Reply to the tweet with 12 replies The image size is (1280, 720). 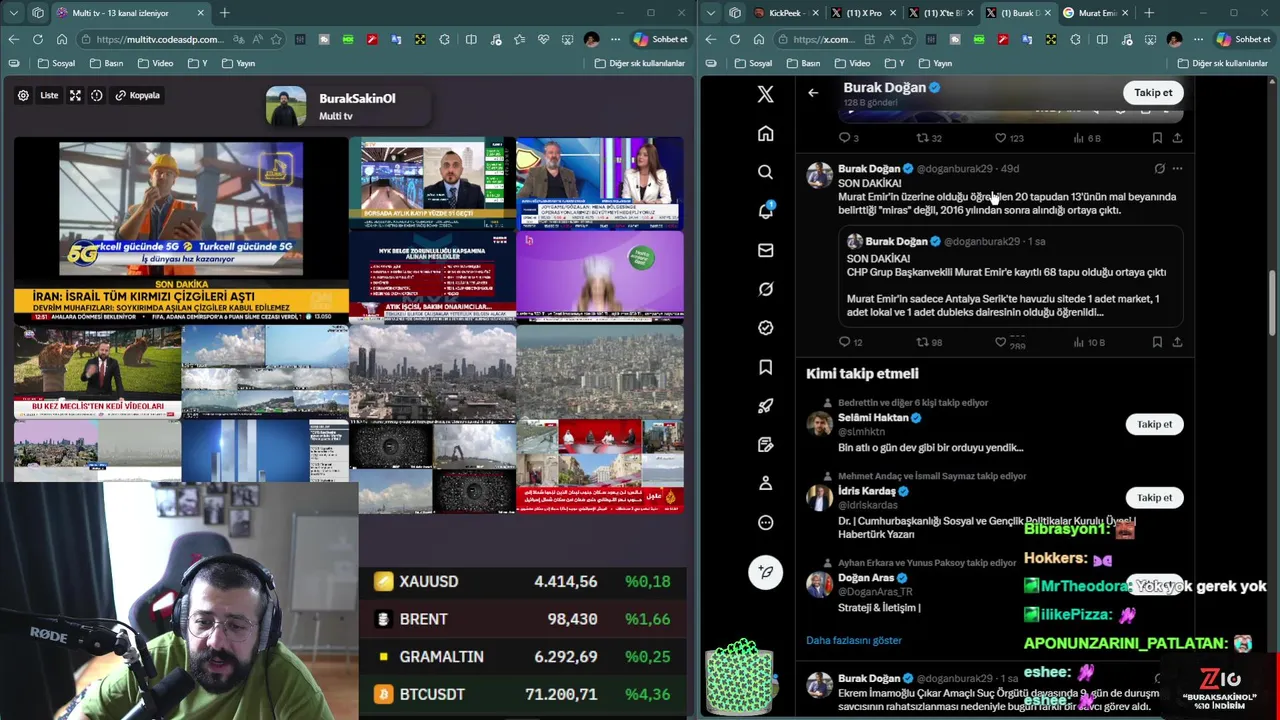point(850,342)
